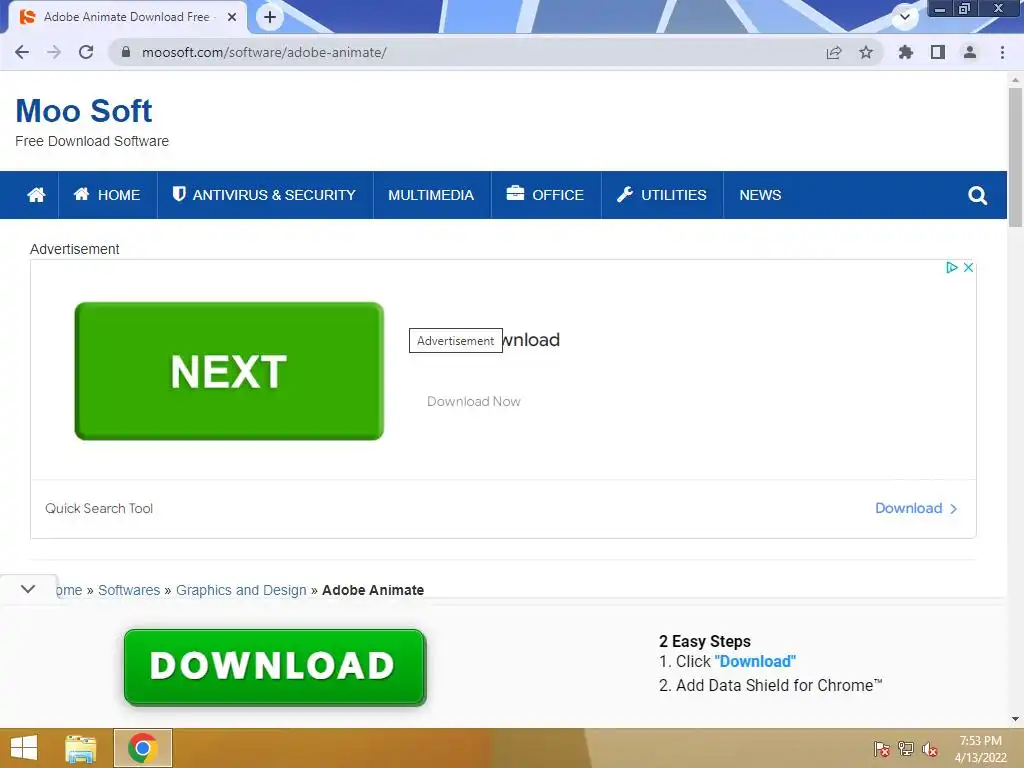1024x768 pixels.
Task: Share this page via the share icon
Action: pos(834,52)
